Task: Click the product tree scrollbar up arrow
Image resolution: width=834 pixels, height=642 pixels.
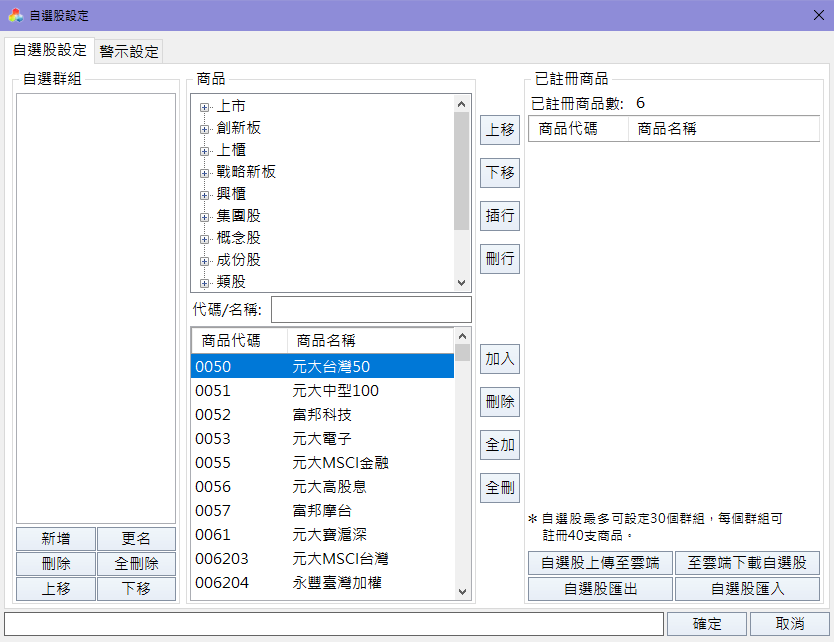Action: point(462,104)
